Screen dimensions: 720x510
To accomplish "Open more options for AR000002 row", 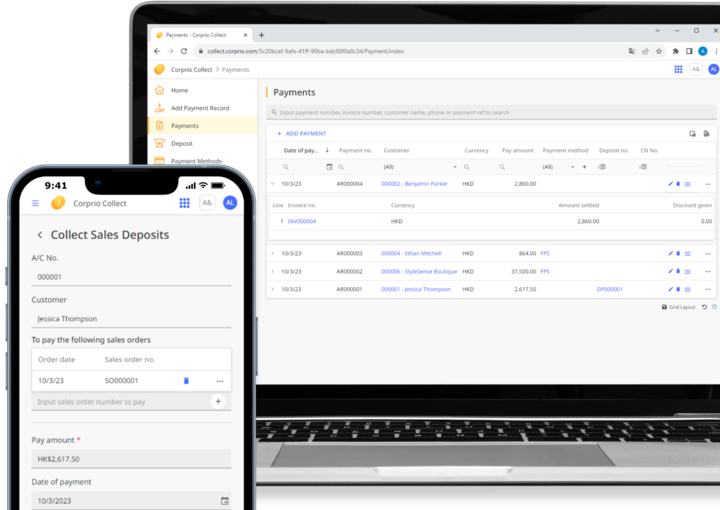I will coord(708,272).
